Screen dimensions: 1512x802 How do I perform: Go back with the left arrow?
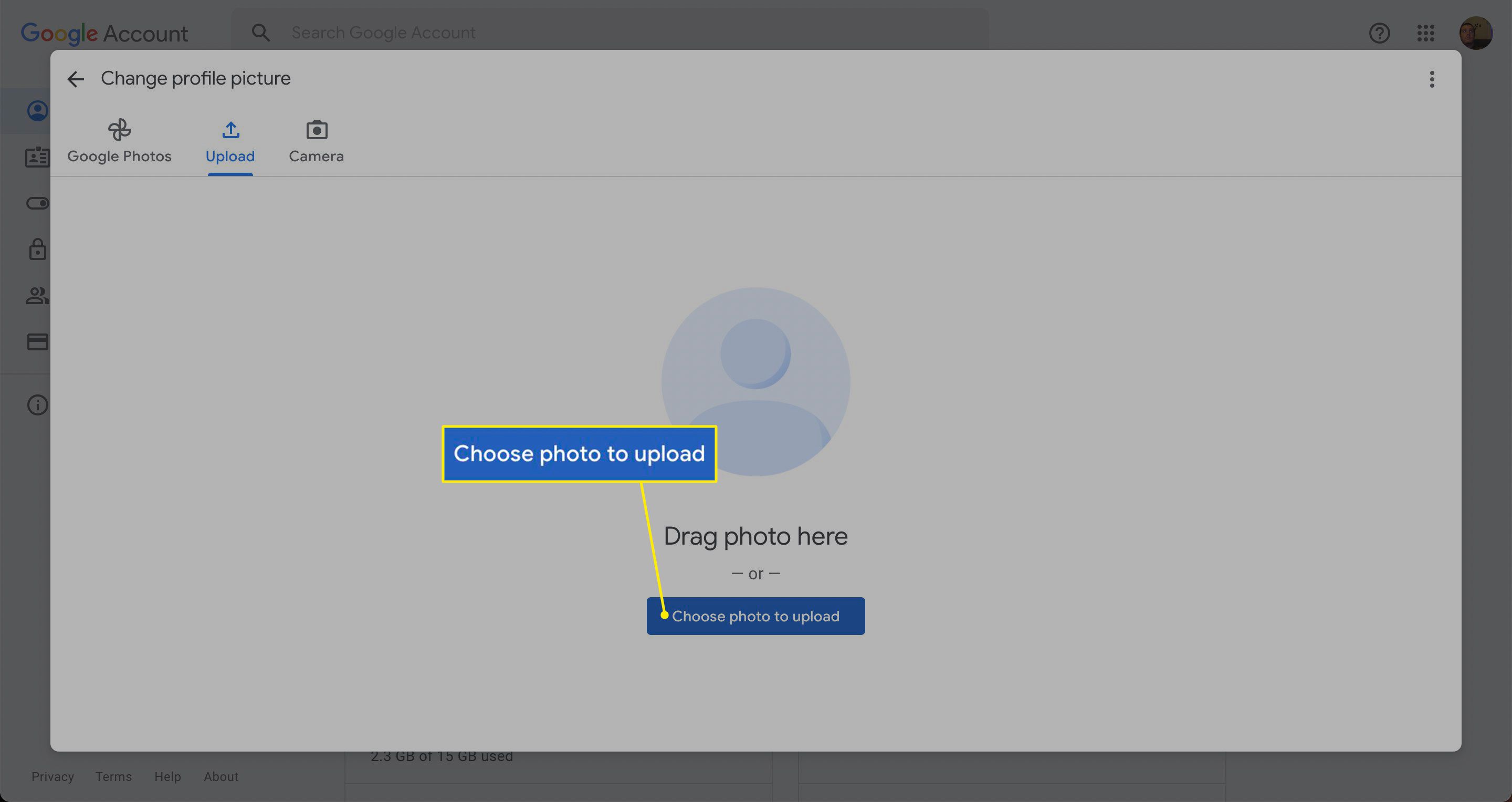(x=76, y=79)
